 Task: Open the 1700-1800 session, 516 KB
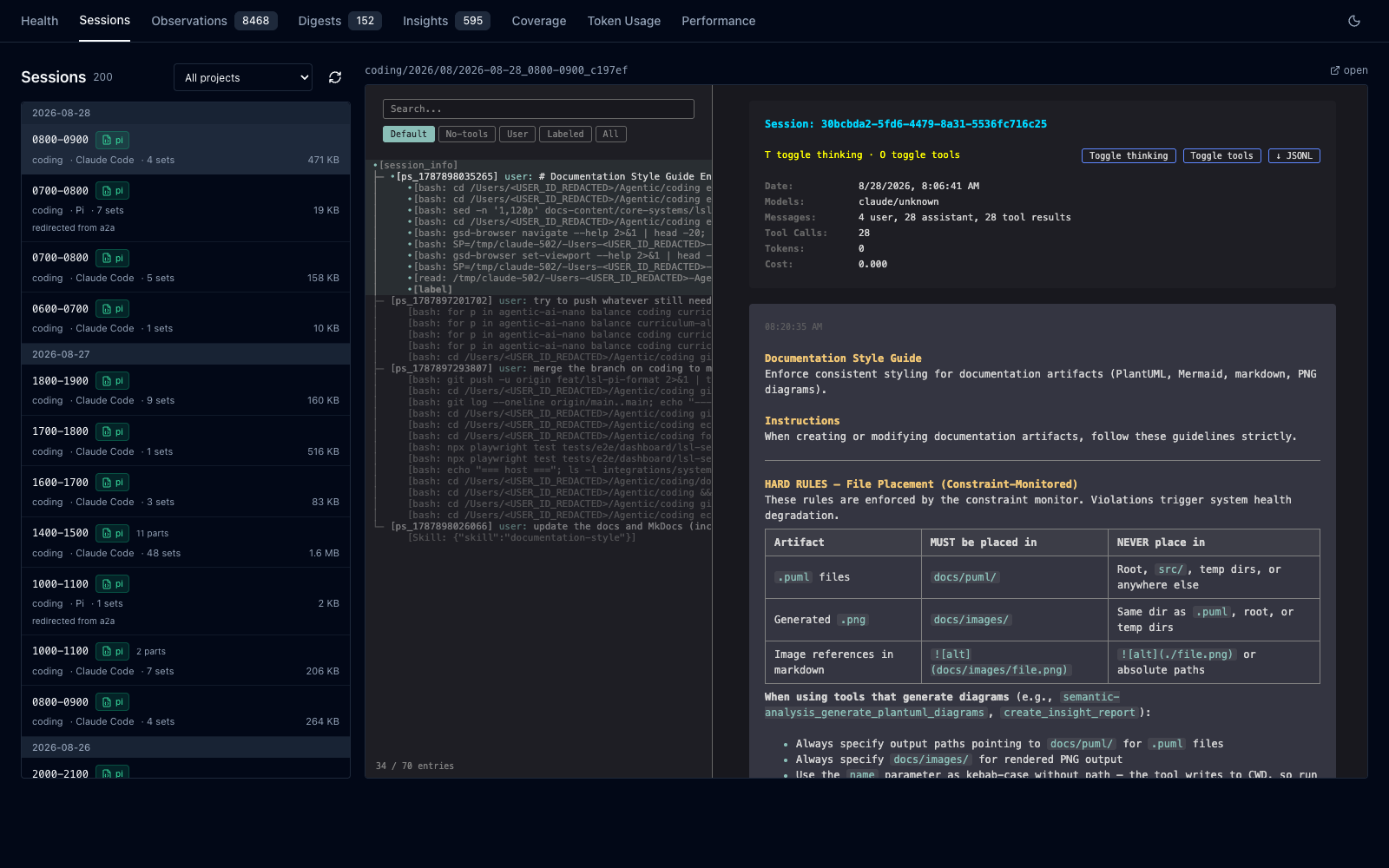(x=186, y=441)
